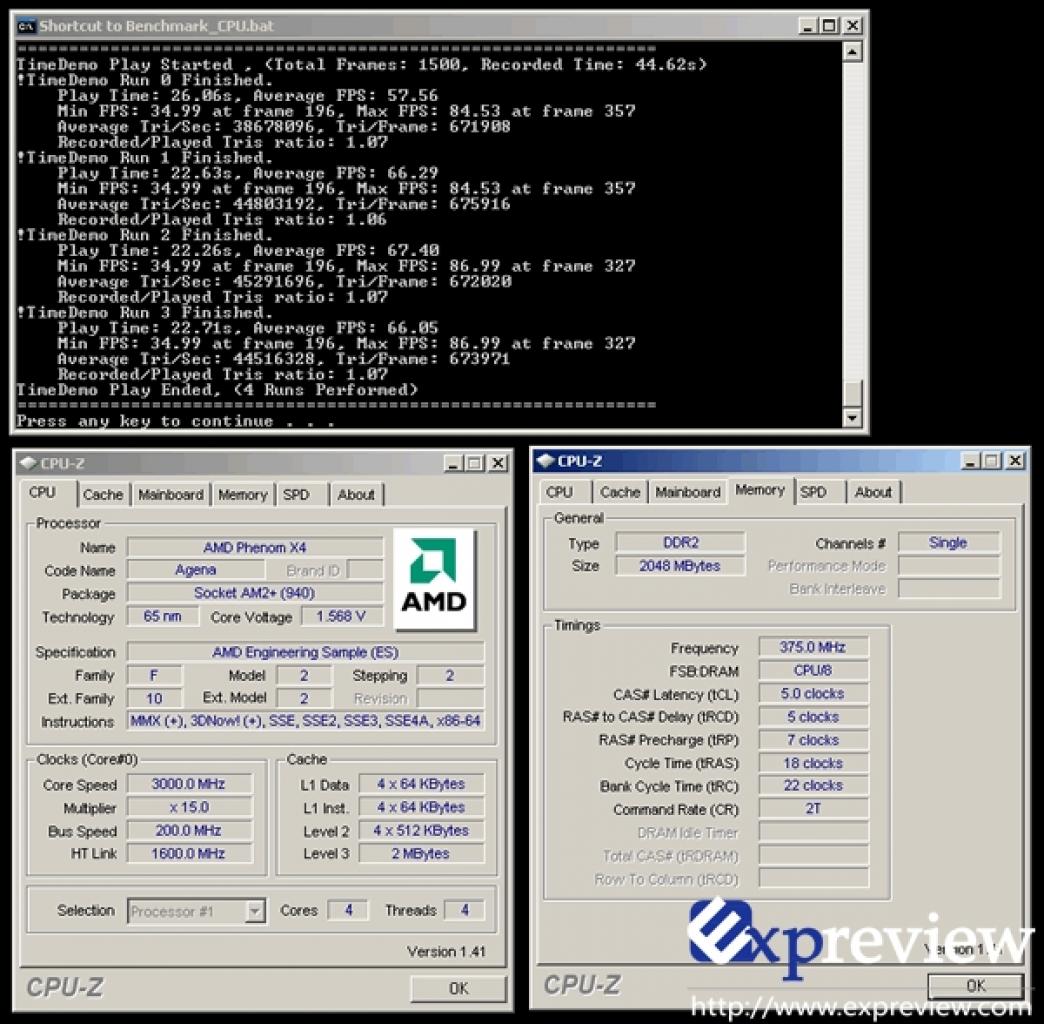
Task: Close the command prompt window
Action: click(x=852, y=26)
